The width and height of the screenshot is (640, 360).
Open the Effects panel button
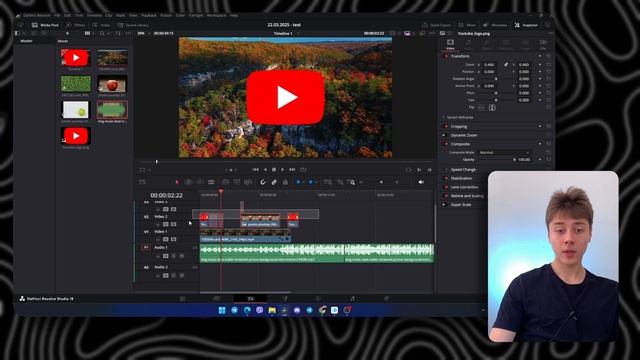tap(76, 25)
